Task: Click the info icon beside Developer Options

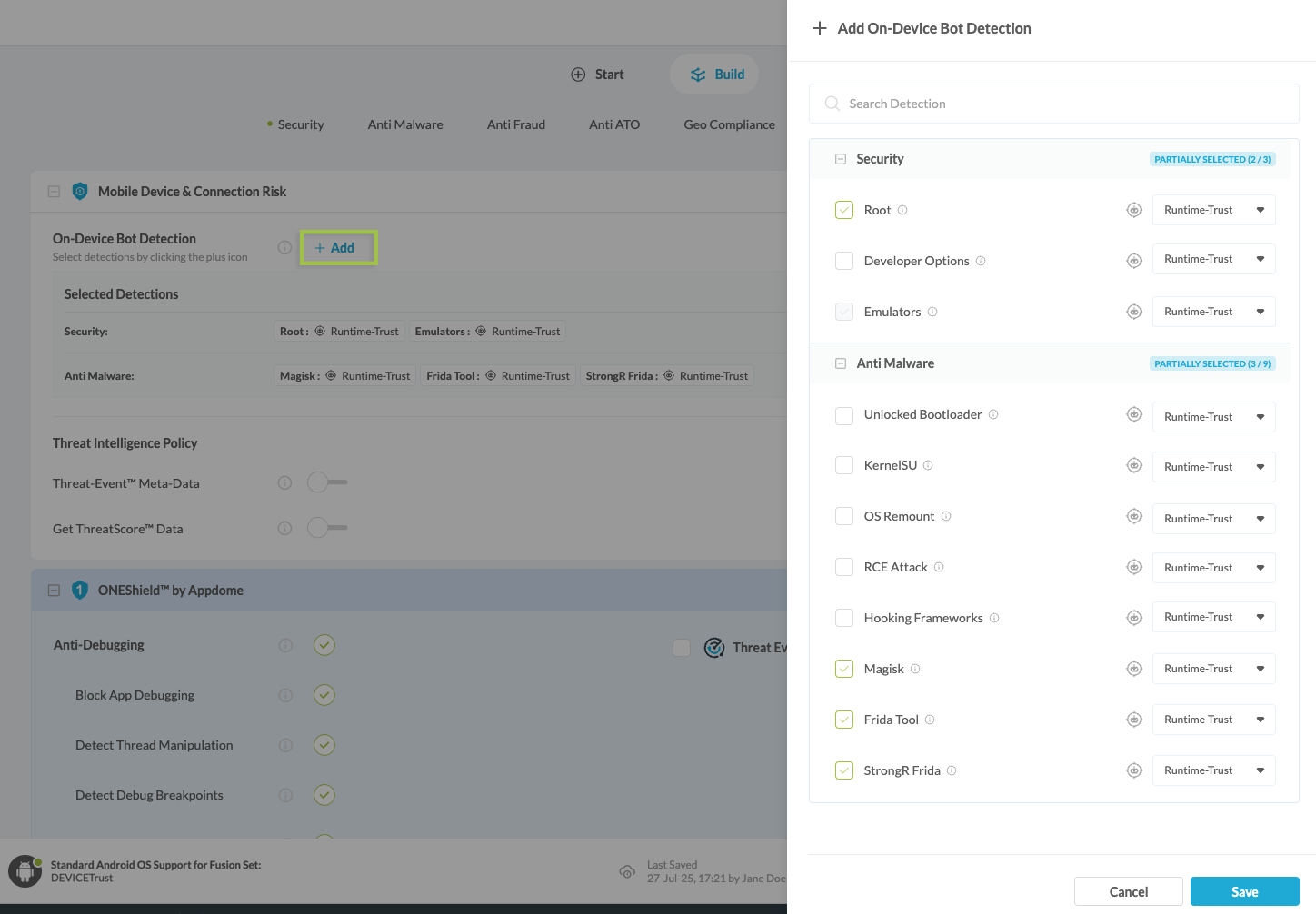Action: (981, 261)
